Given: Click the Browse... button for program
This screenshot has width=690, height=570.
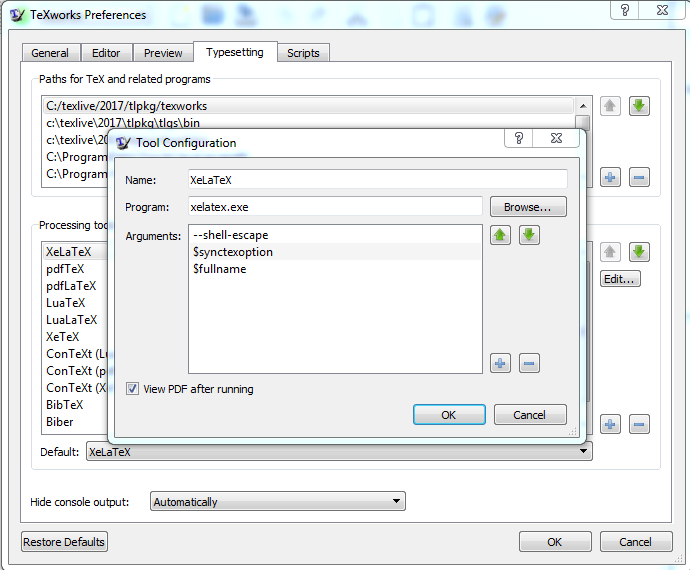Looking at the screenshot, I should 528,207.
